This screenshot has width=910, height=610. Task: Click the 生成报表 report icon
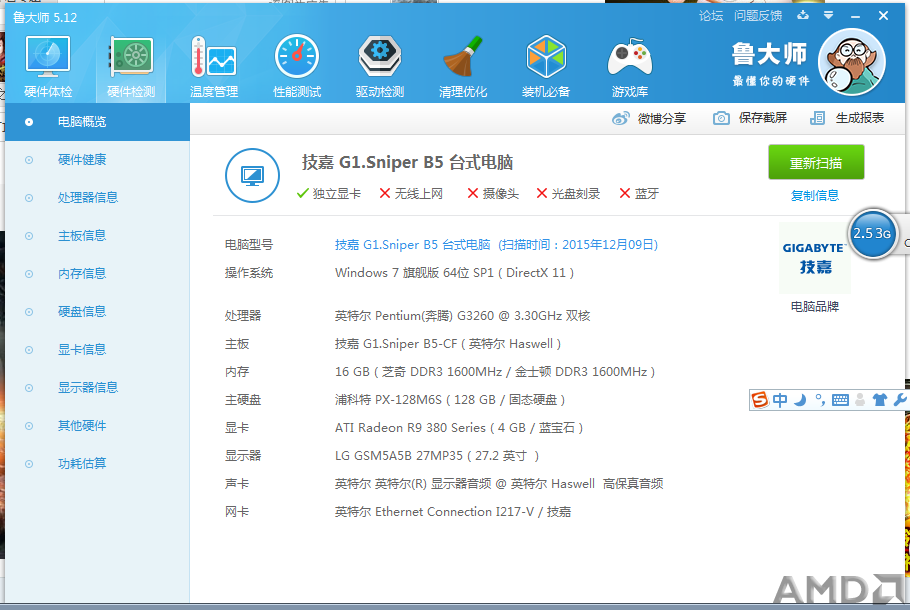click(817, 118)
